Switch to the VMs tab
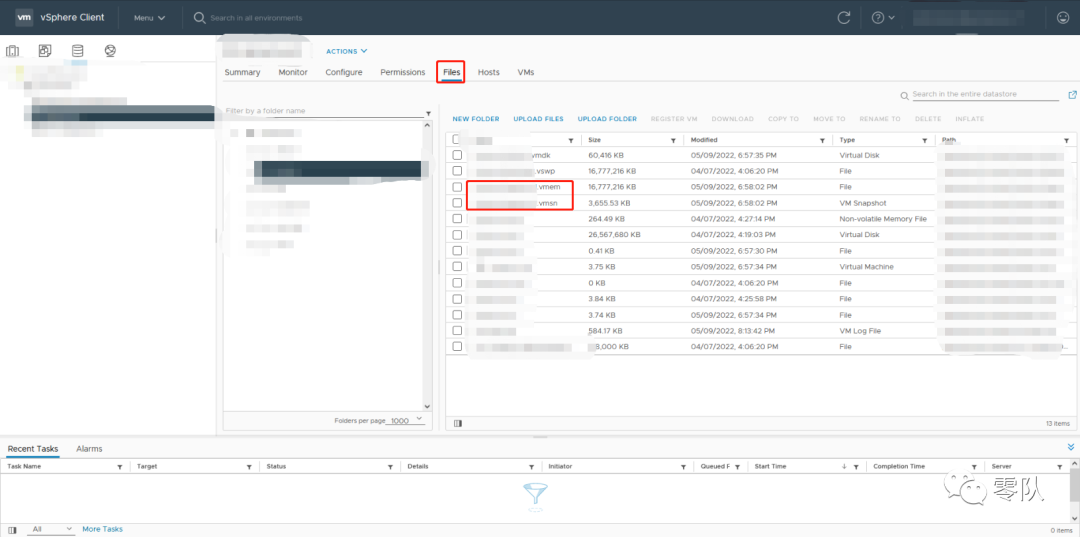 (x=526, y=72)
